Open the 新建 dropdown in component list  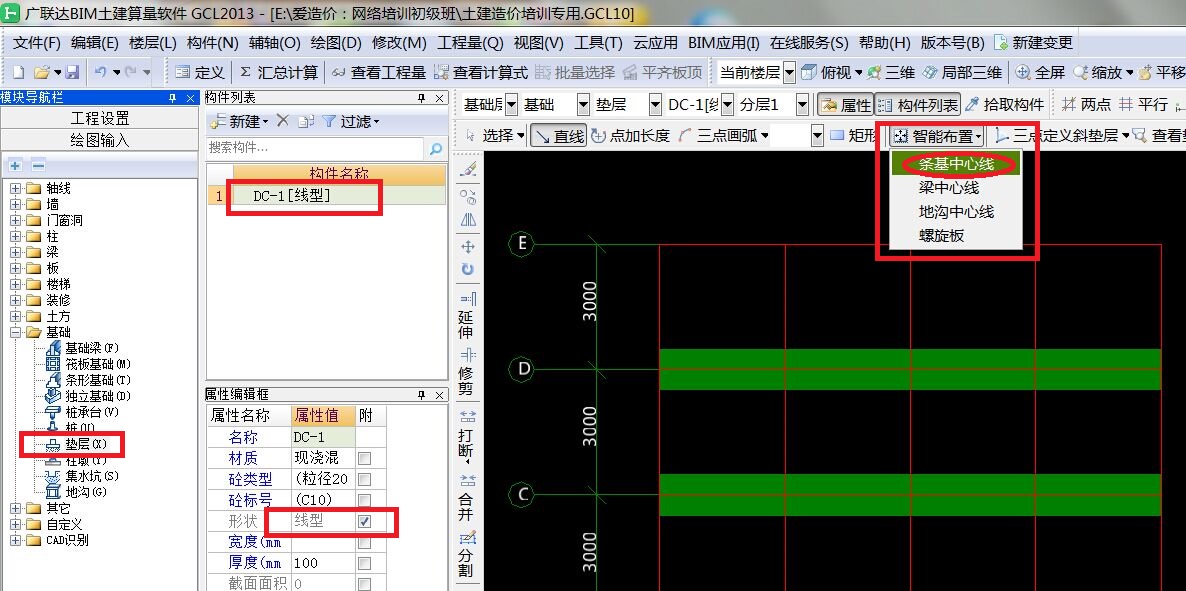239,121
